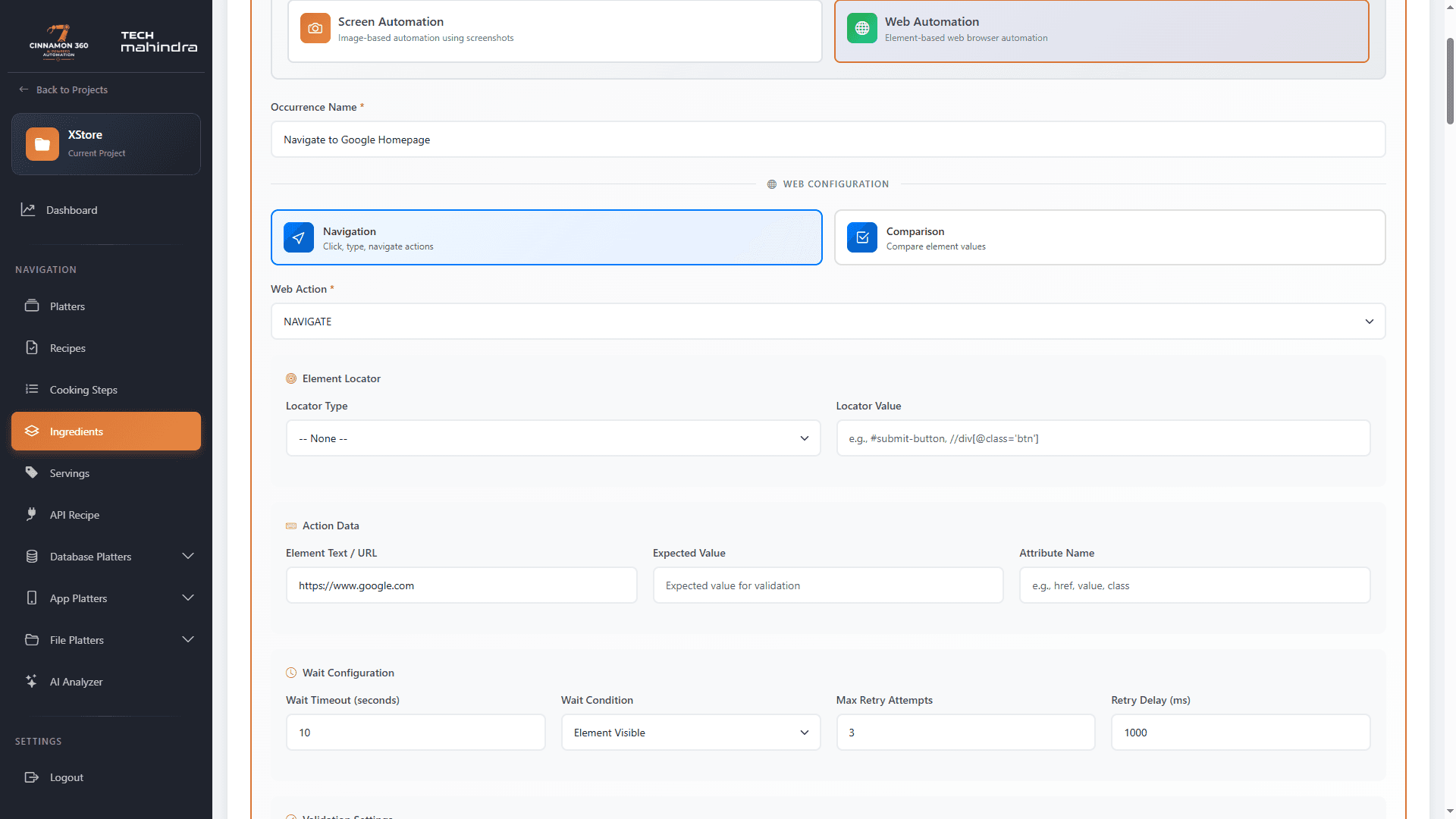Click the App Platters phone icon

tap(32, 598)
